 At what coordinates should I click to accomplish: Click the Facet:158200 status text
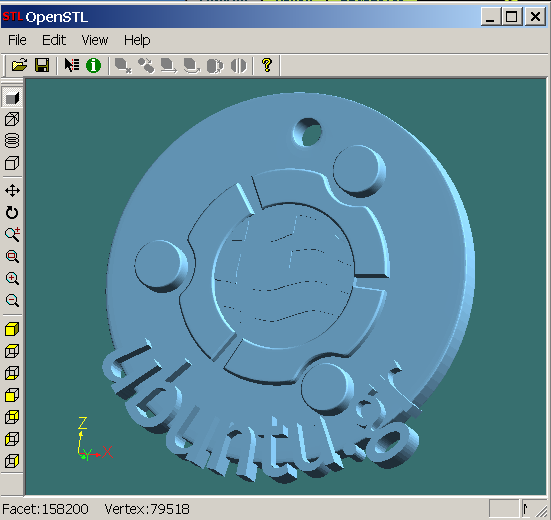coord(45,509)
